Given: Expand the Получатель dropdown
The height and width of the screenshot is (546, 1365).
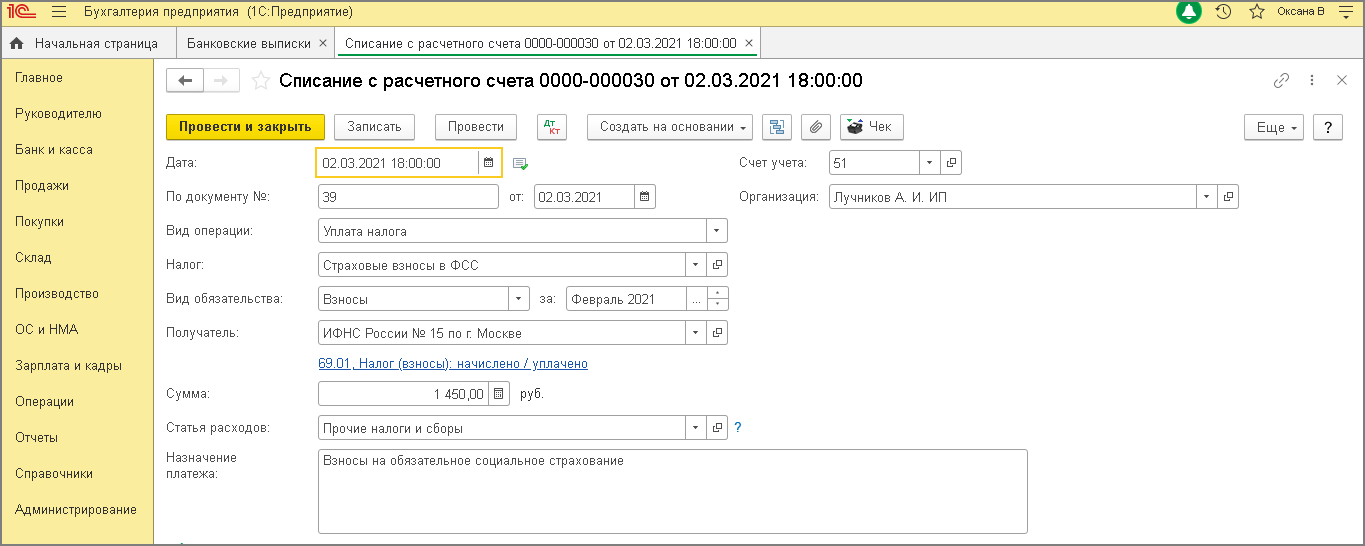Looking at the screenshot, I should click(696, 333).
